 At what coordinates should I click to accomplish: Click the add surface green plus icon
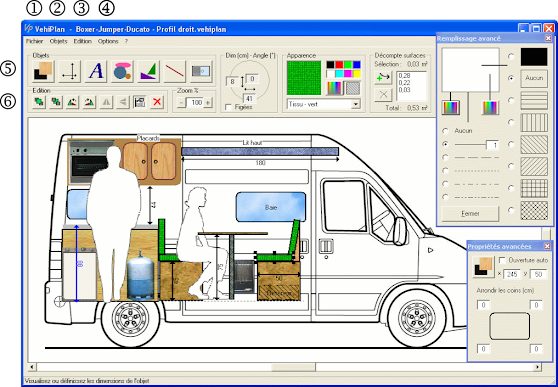383,78
